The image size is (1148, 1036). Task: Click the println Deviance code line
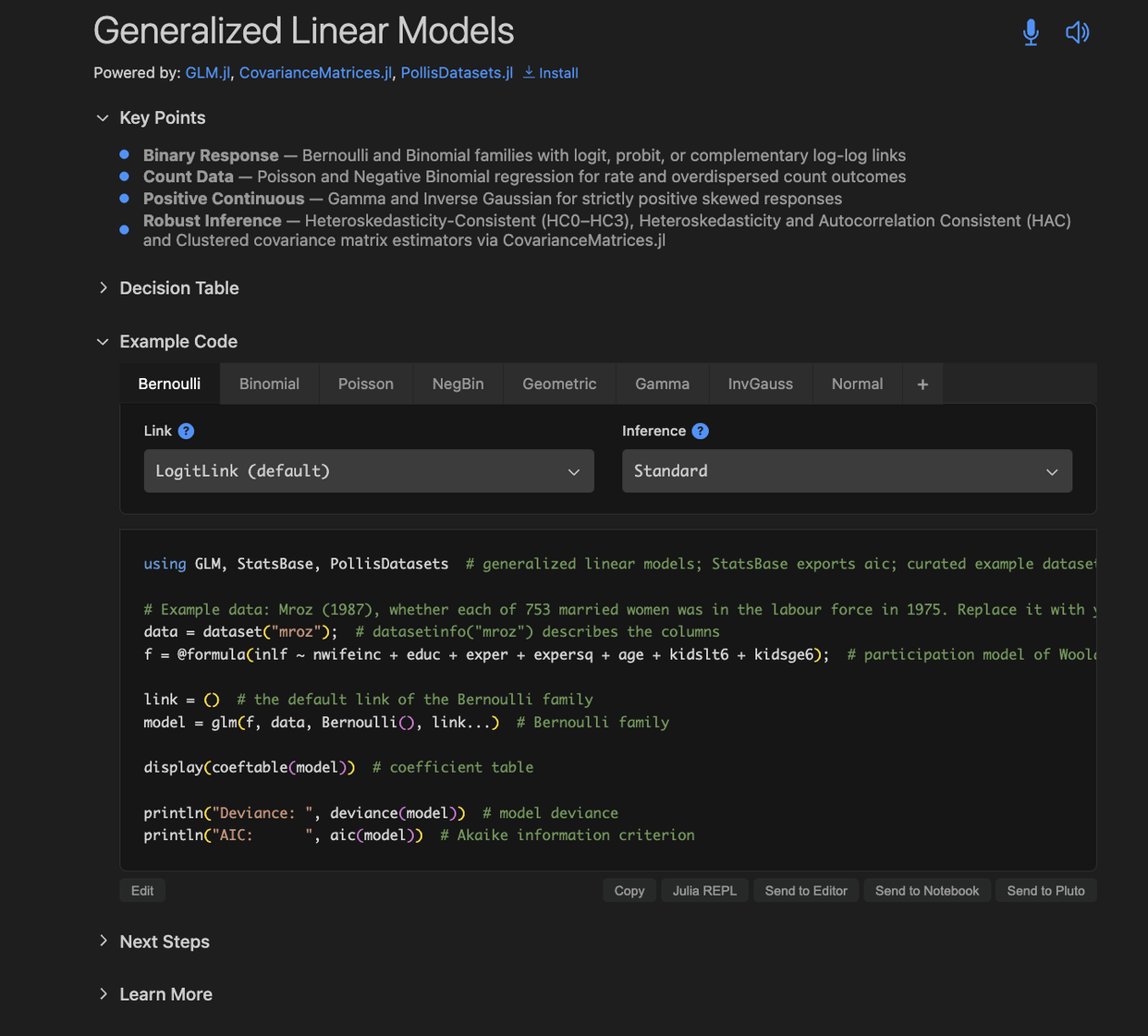pos(381,813)
